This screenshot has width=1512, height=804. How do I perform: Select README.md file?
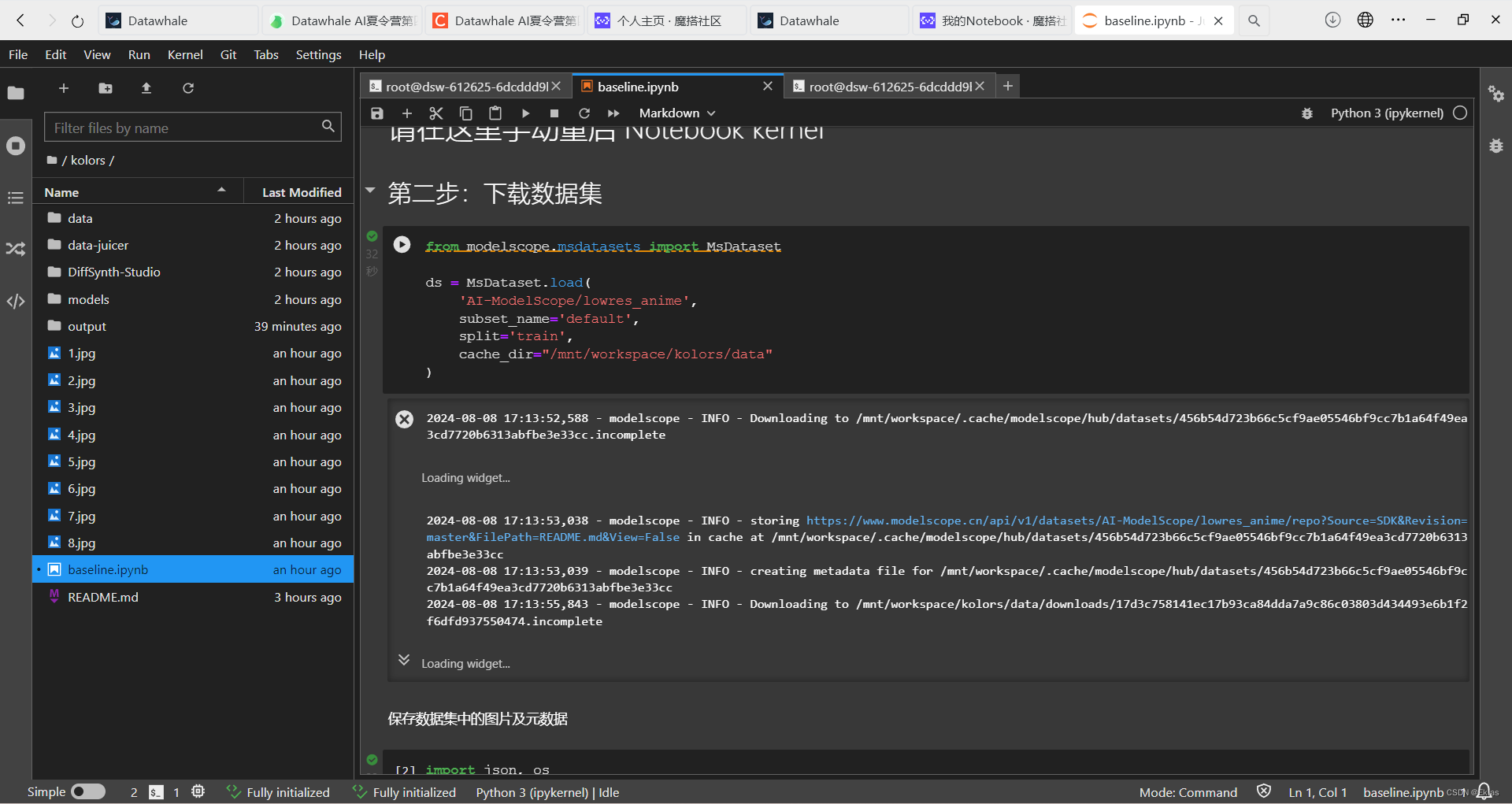click(193, 597)
